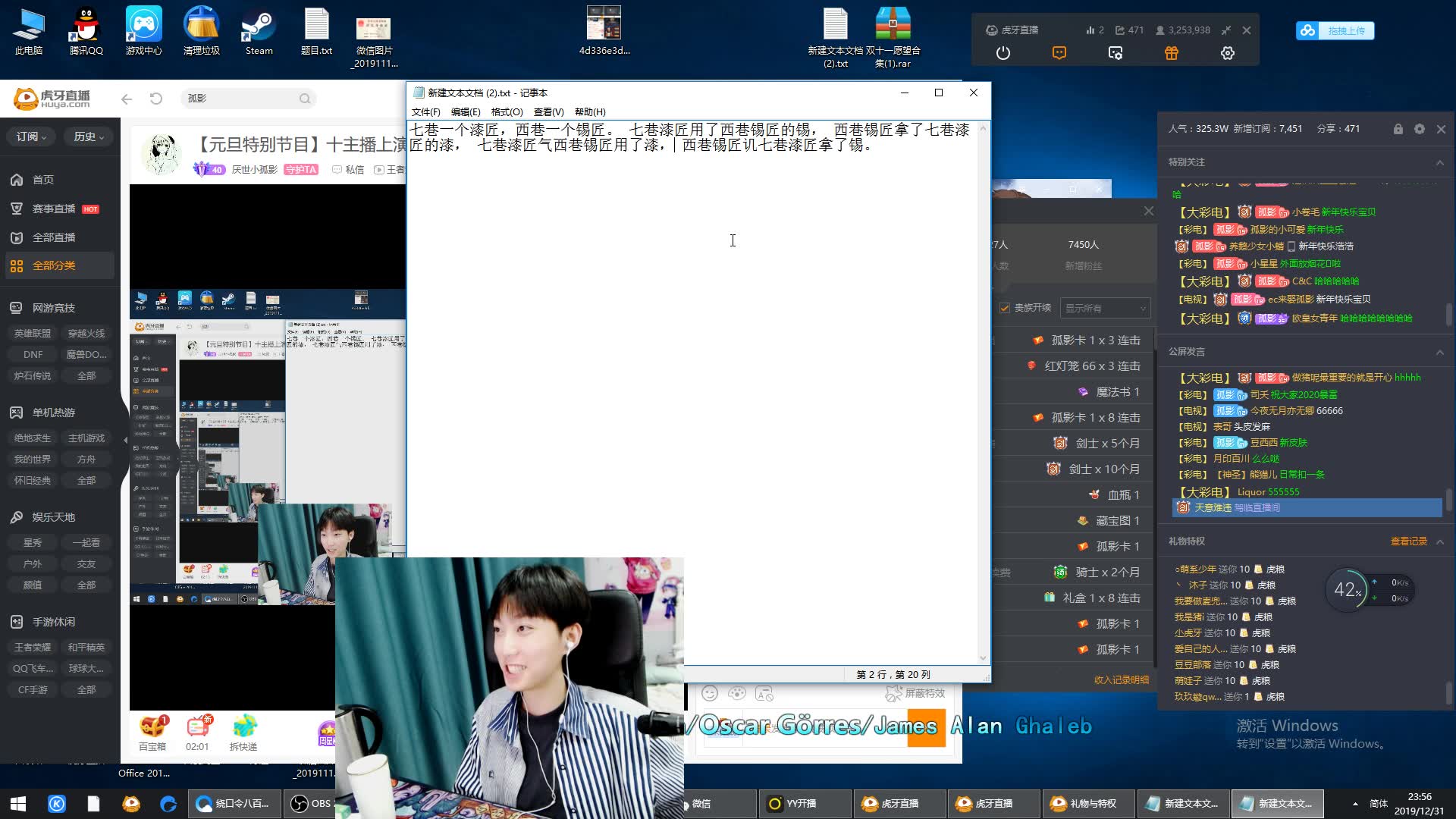Click 编辑(E) menu in Notepad
Image resolution: width=1456 pixels, height=819 pixels.
(464, 112)
